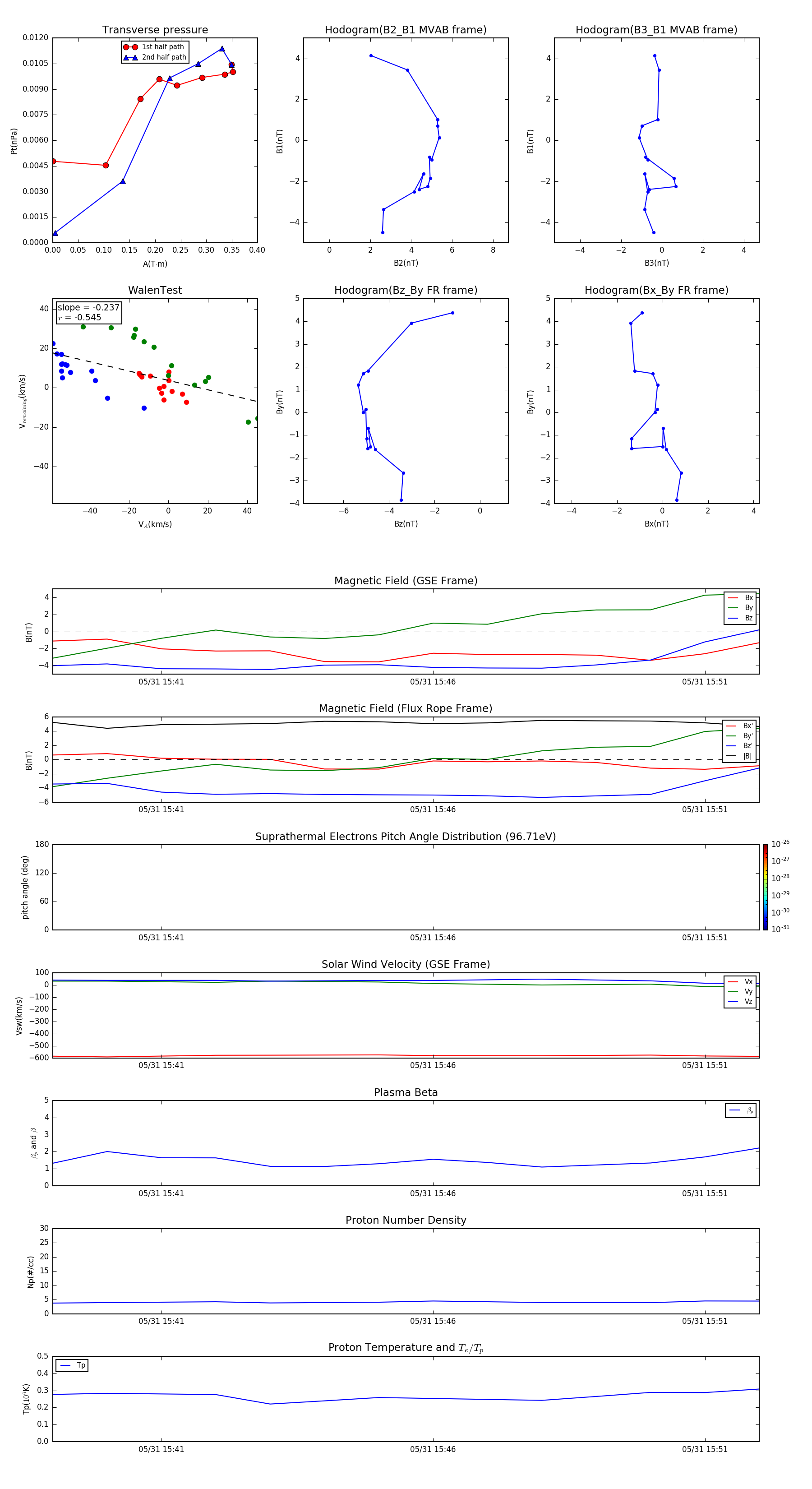Viewport: 812px width, 1489px height.
Task: Click the "Magnetic Field (GSE Frame)" title
Action: coord(406,581)
